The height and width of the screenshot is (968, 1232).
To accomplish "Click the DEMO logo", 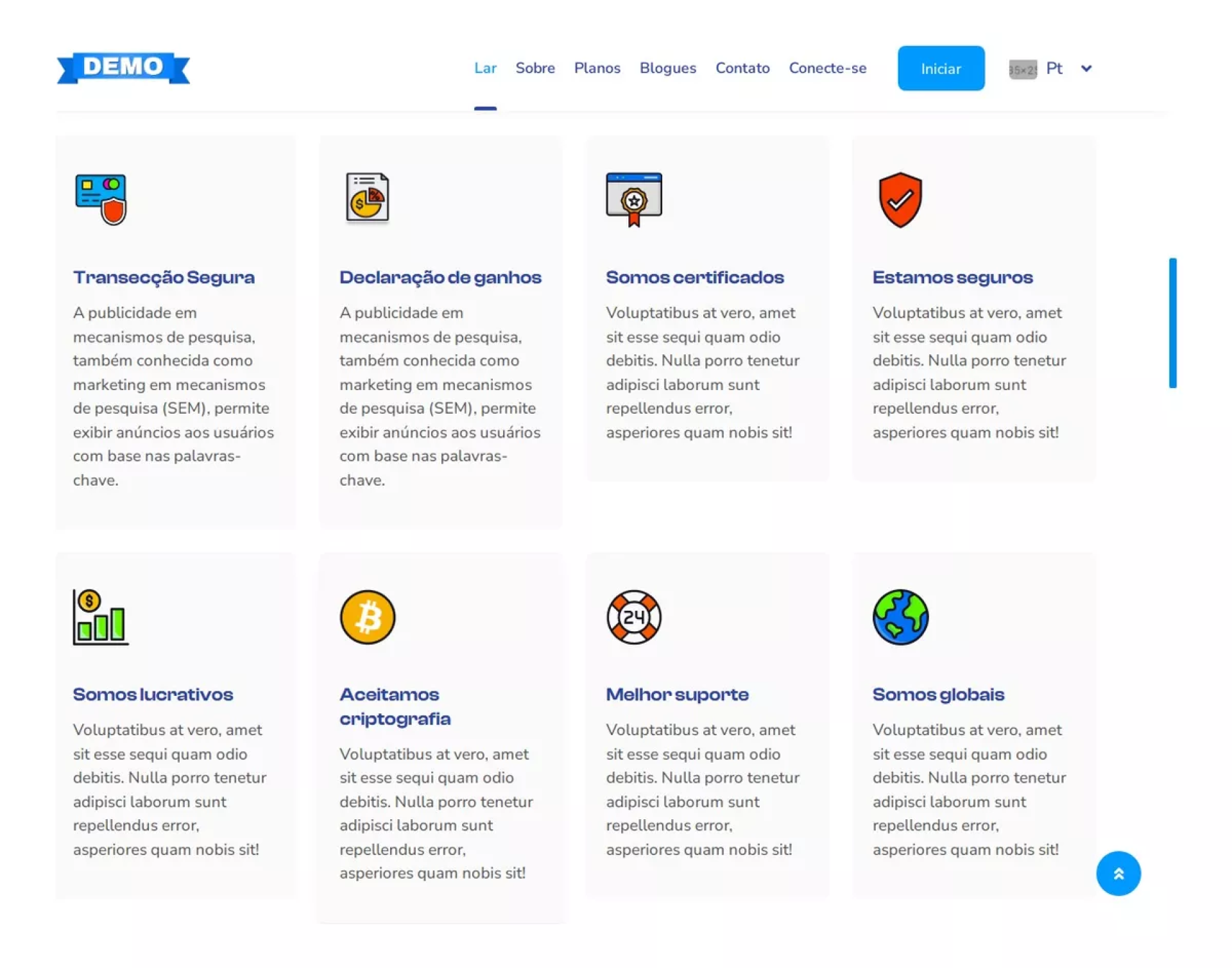I will pyautogui.click(x=123, y=68).
